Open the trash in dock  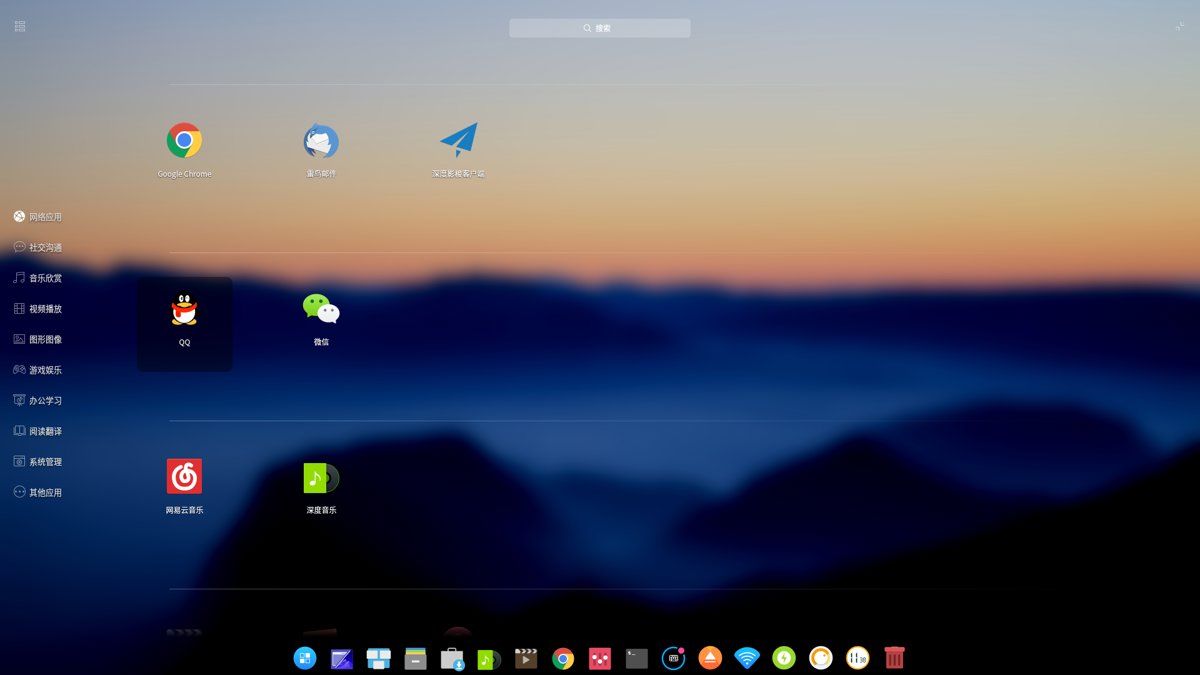click(894, 658)
